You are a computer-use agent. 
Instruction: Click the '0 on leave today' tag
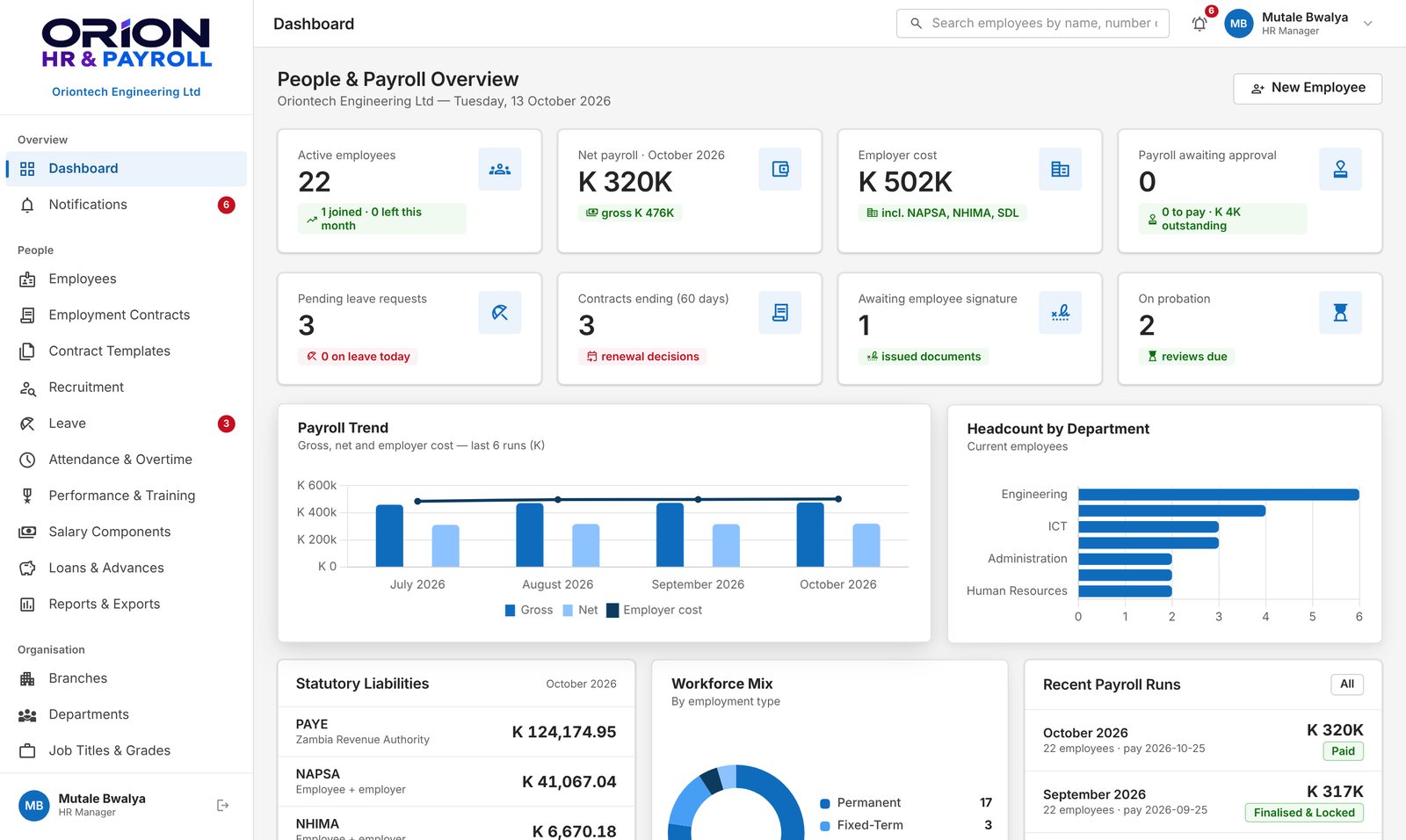tap(359, 357)
